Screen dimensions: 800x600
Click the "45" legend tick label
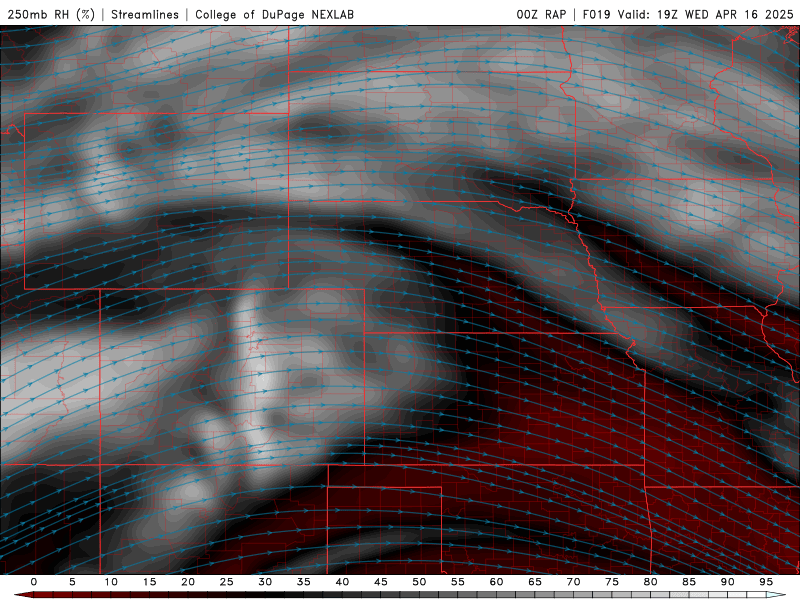[380, 582]
